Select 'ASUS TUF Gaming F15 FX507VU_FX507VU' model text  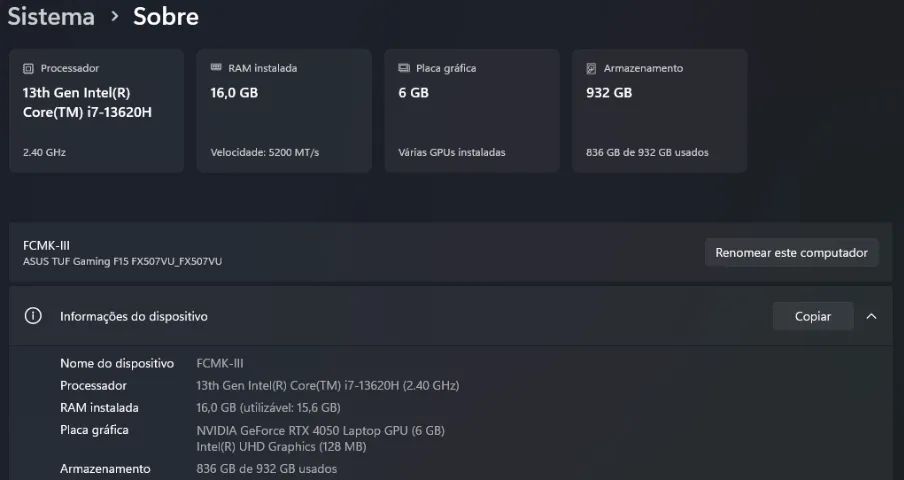[122, 262]
